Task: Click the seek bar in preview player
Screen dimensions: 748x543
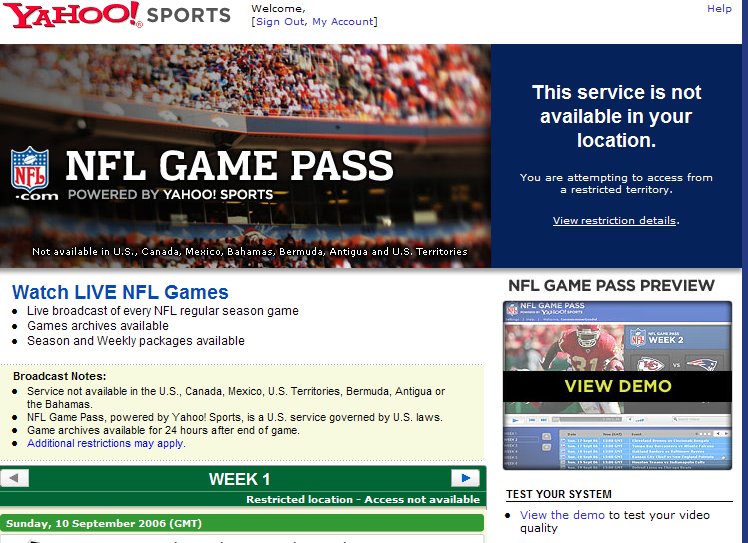Action: 585,421
